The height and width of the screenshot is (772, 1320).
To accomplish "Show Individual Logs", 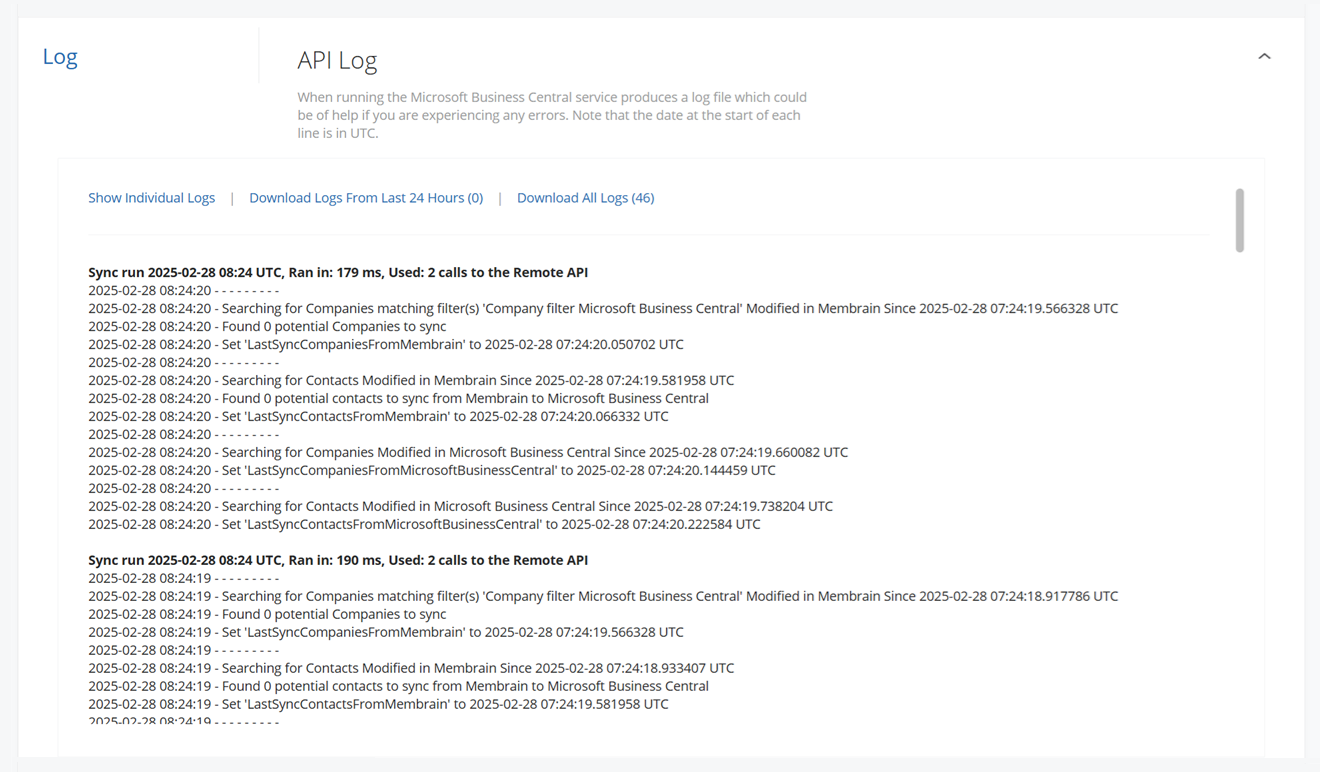I will (151, 198).
